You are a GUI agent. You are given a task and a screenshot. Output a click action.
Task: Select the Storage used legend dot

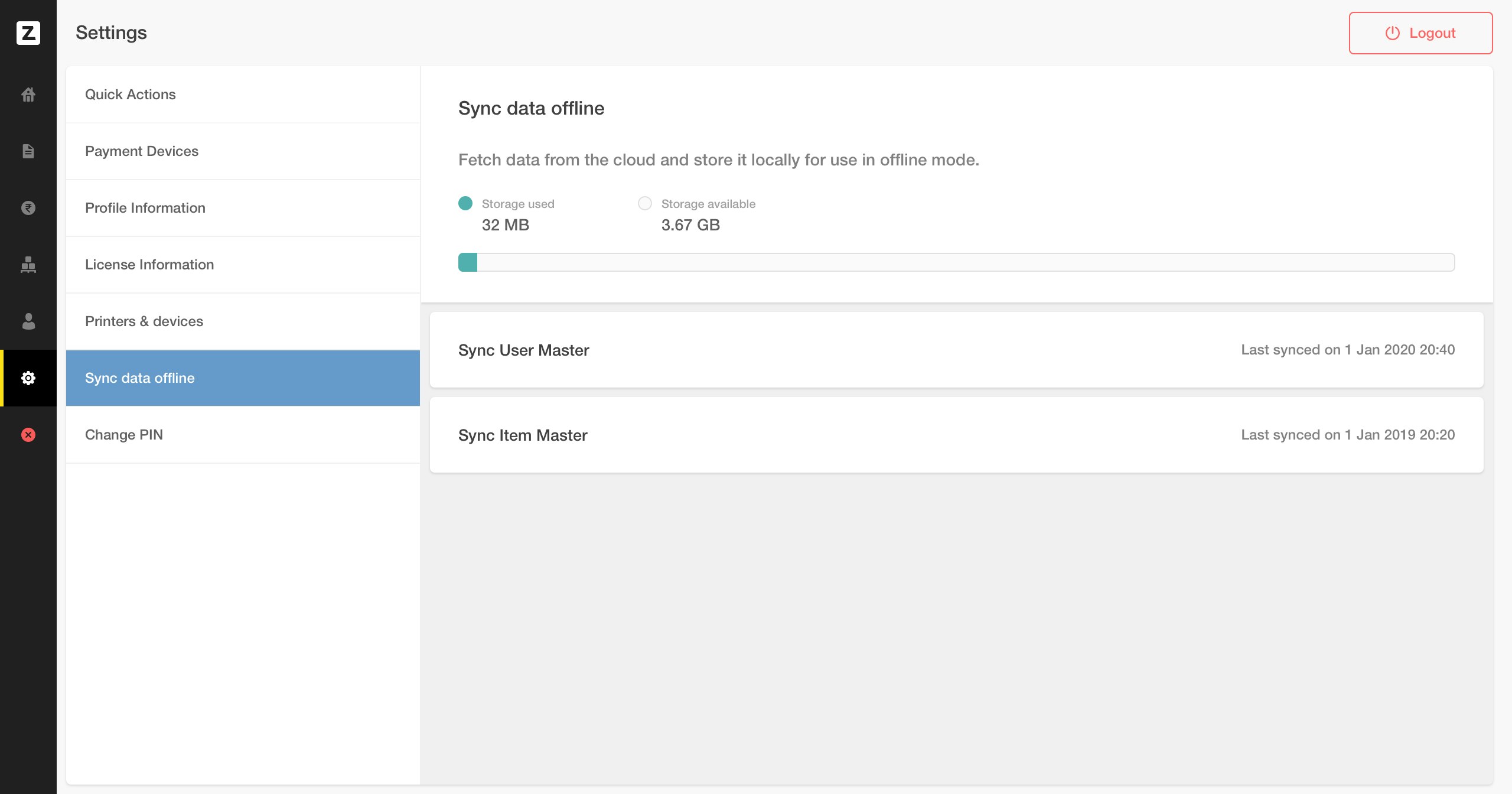coord(465,203)
